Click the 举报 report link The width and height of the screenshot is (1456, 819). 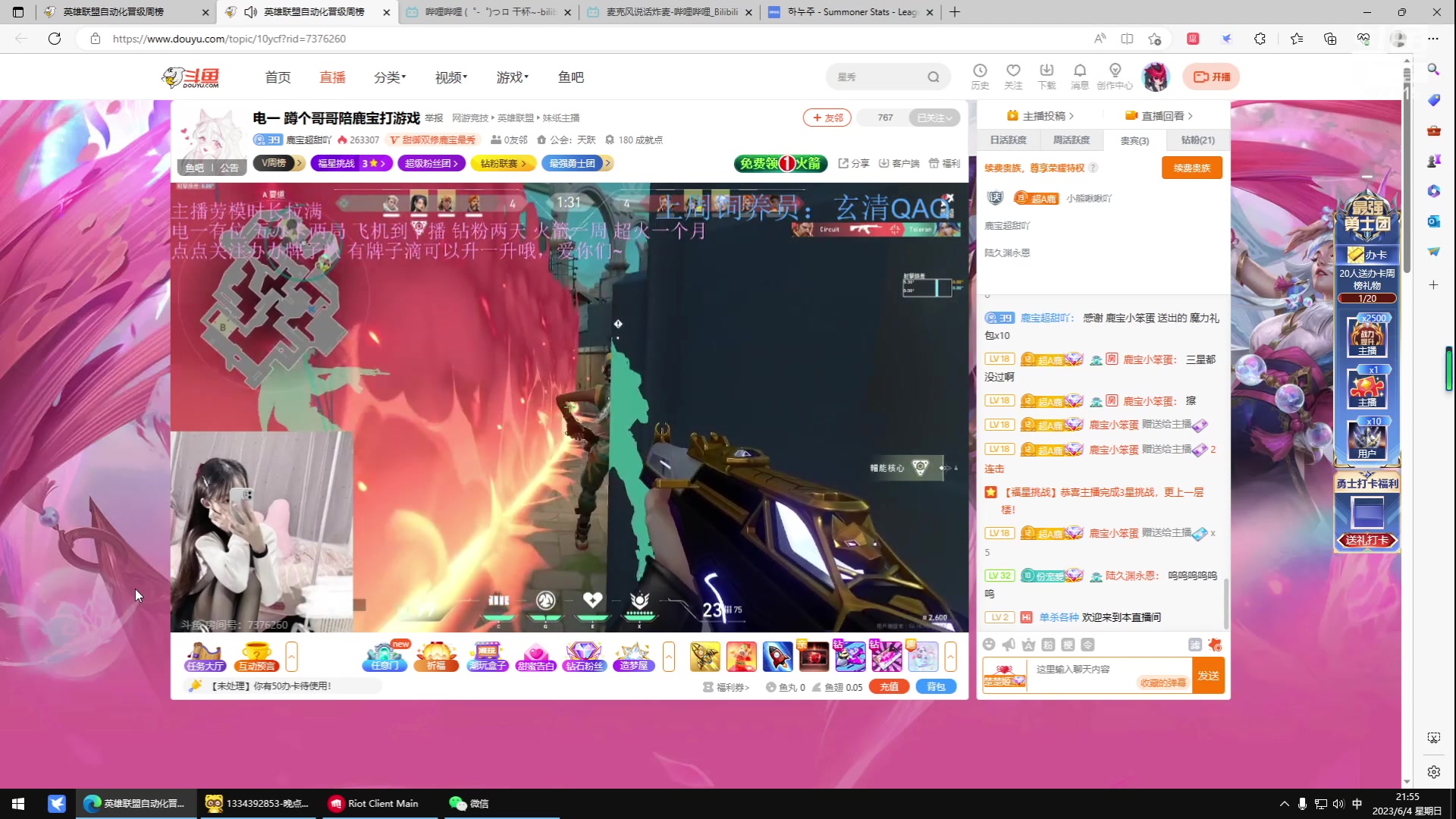pos(434,118)
